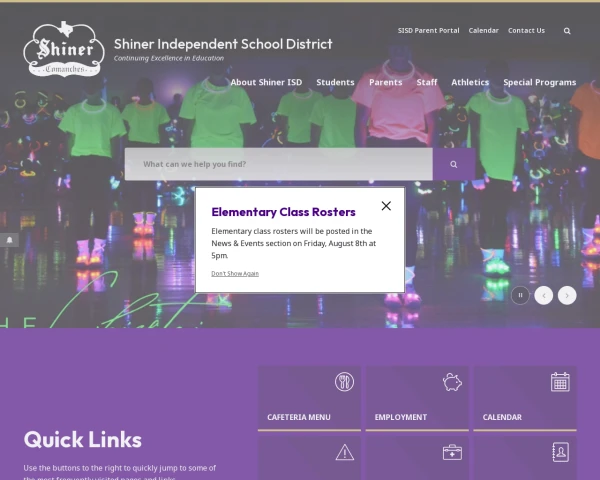This screenshot has height=480, width=600.
Task: Open Calendar quick link tile
Action: point(525,398)
